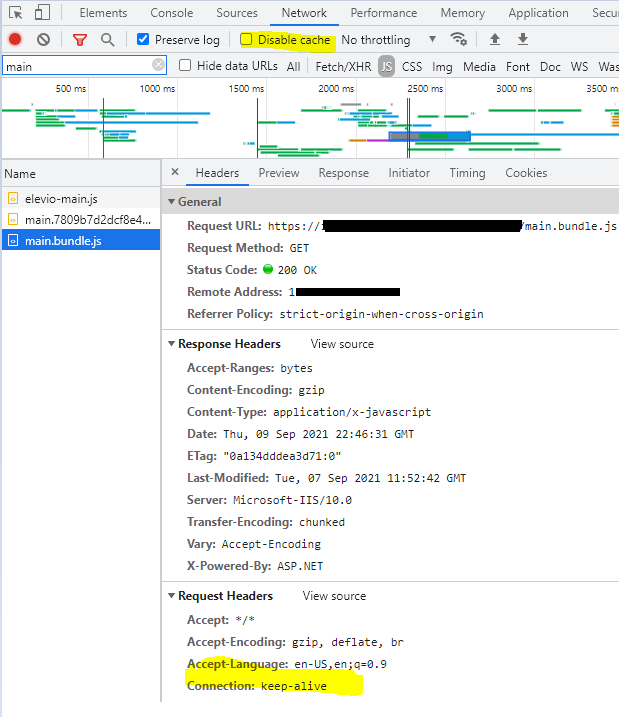This screenshot has height=717, width=619.
Task: Collapse the Request Headers section
Action: (x=171, y=595)
